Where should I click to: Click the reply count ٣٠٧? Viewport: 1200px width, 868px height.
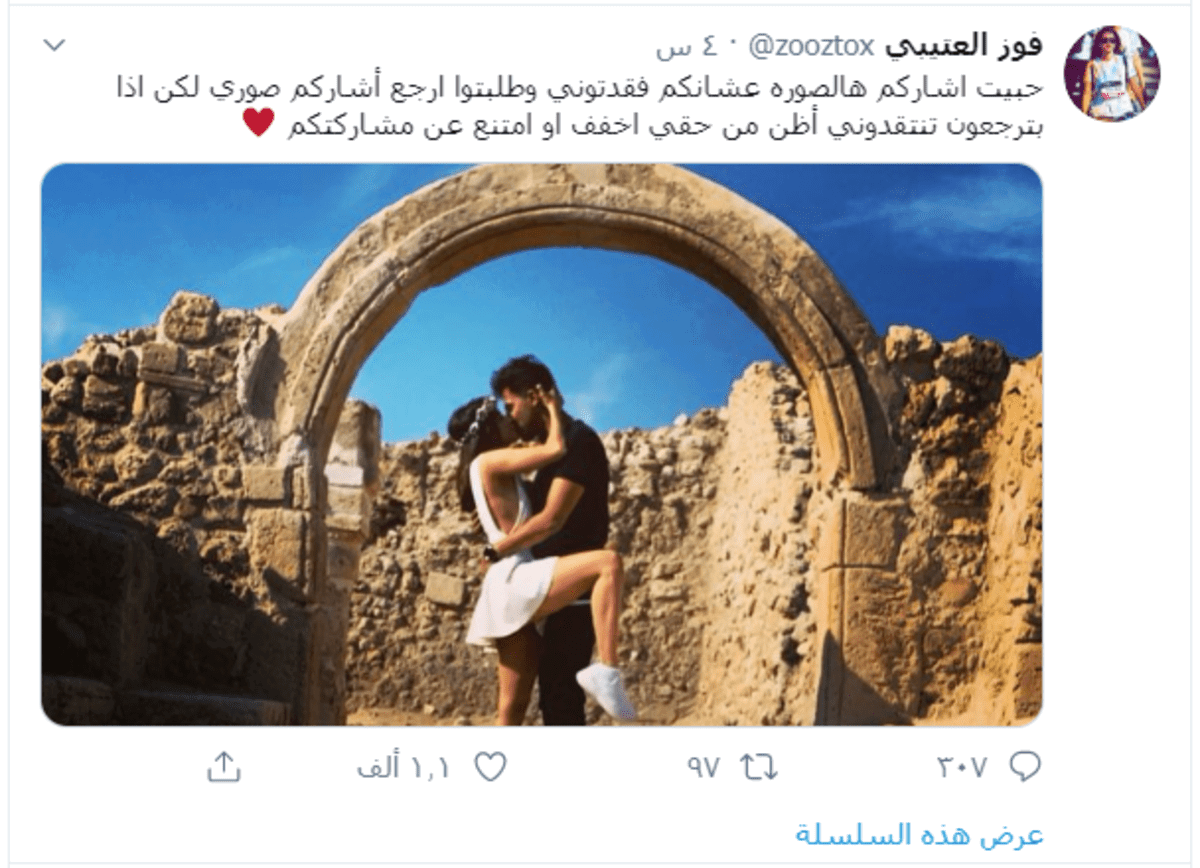click(x=962, y=767)
